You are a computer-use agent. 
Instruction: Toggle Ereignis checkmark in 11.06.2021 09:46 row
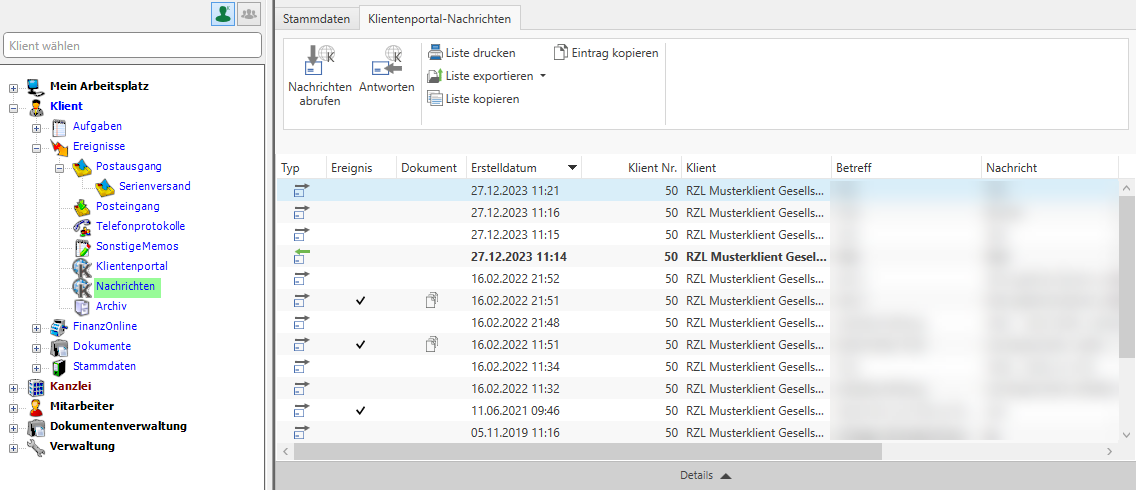[361, 410]
